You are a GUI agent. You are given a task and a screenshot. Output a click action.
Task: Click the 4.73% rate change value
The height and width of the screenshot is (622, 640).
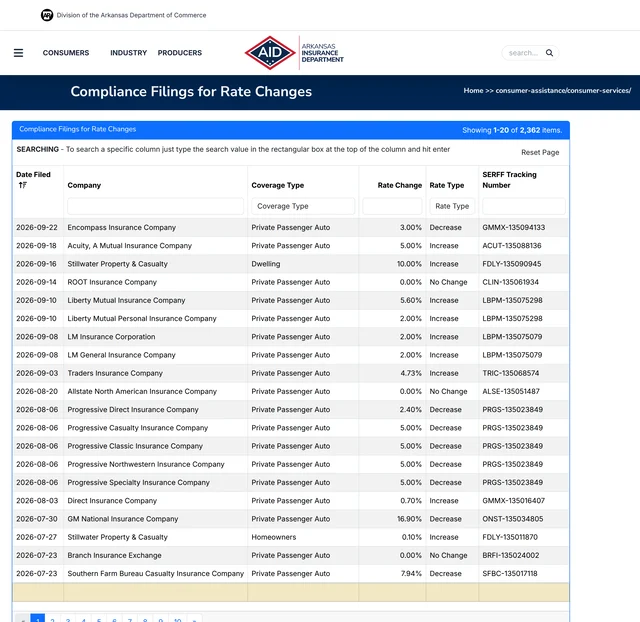(x=411, y=373)
